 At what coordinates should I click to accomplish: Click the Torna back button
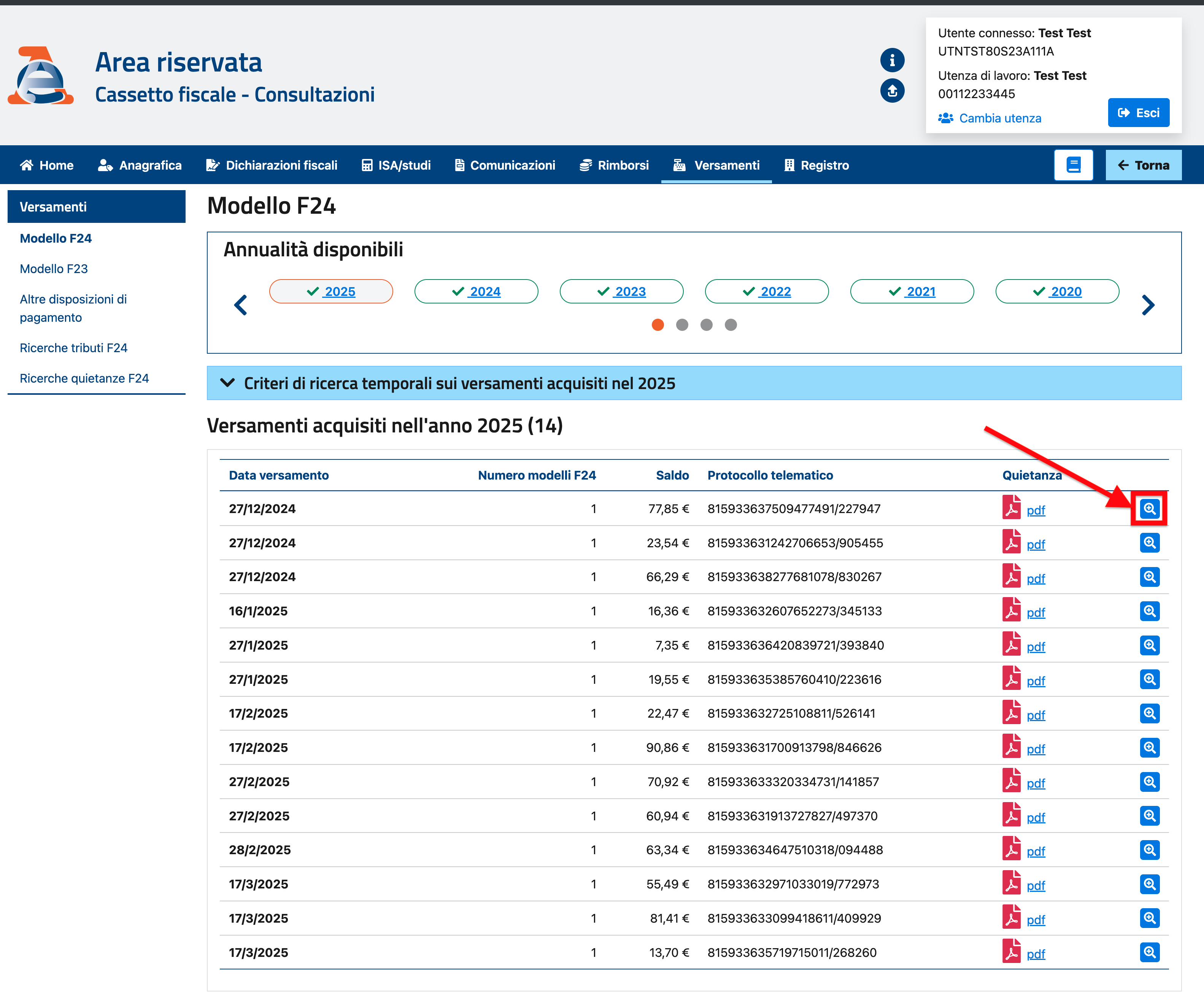click(x=1143, y=165)
